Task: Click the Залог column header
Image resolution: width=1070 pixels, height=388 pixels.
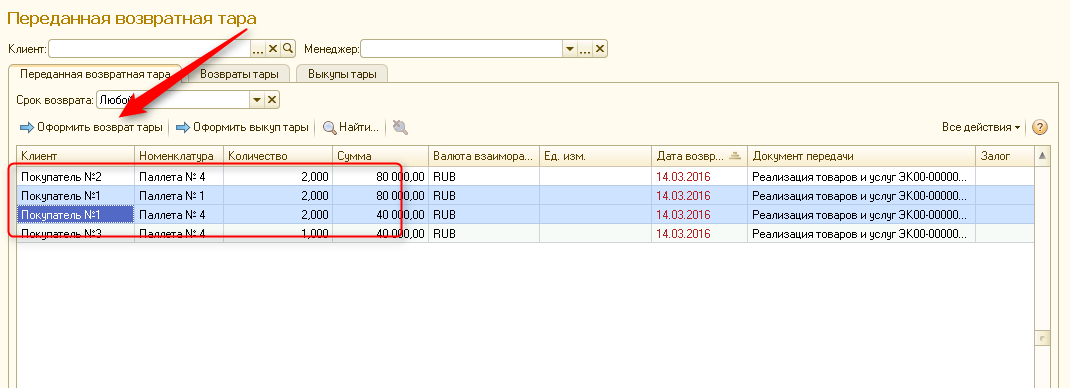Action: pyautogui.click(x=1005, y=156)
